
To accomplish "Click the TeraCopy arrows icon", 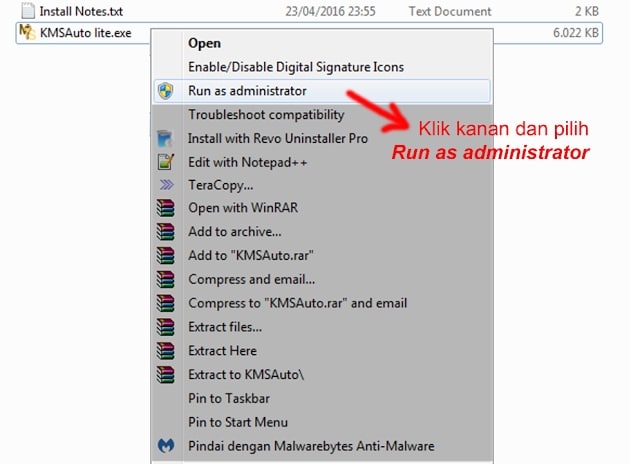I will (166, 185).
